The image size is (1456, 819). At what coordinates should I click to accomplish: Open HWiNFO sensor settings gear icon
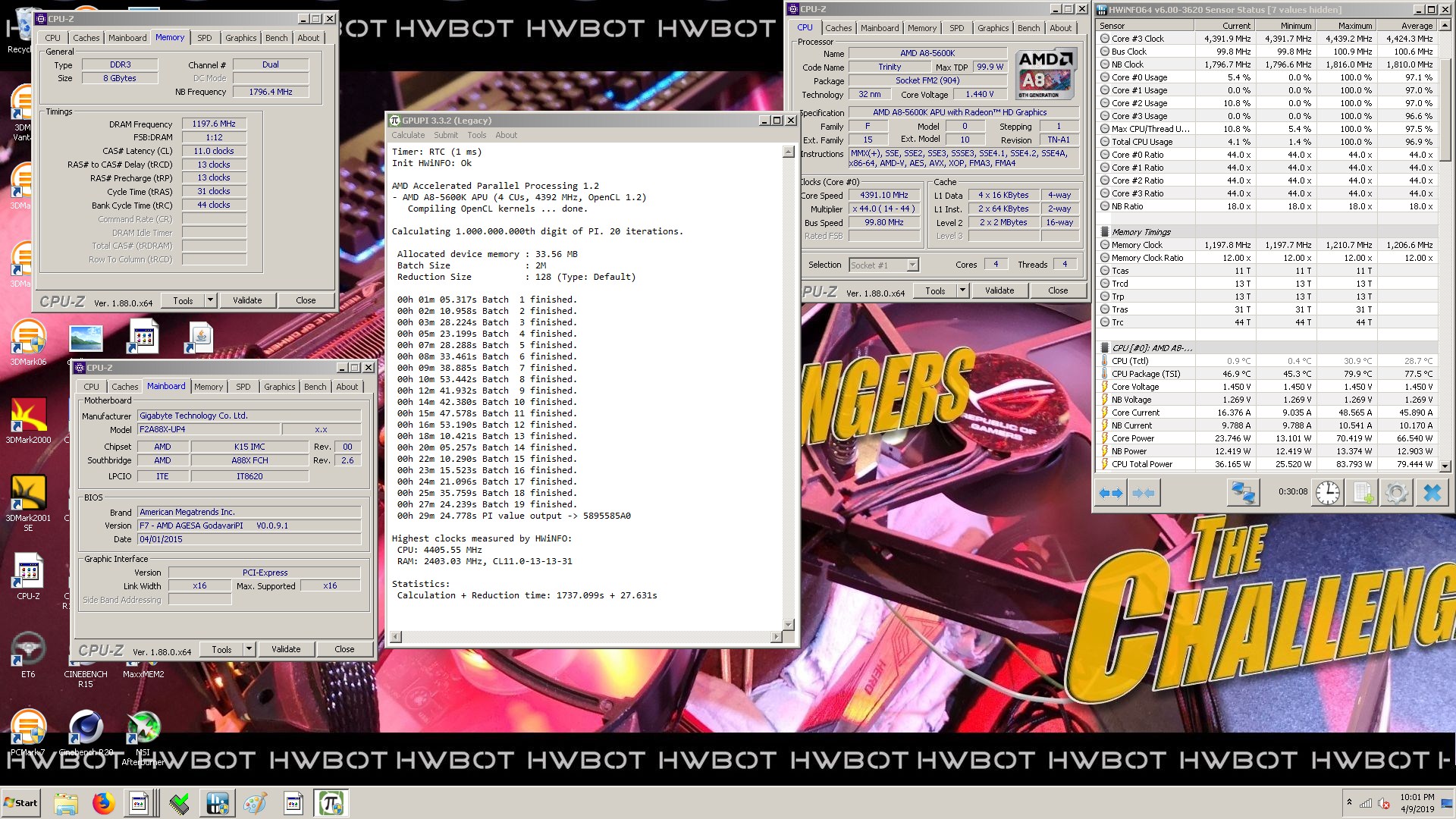[1396, 492]
